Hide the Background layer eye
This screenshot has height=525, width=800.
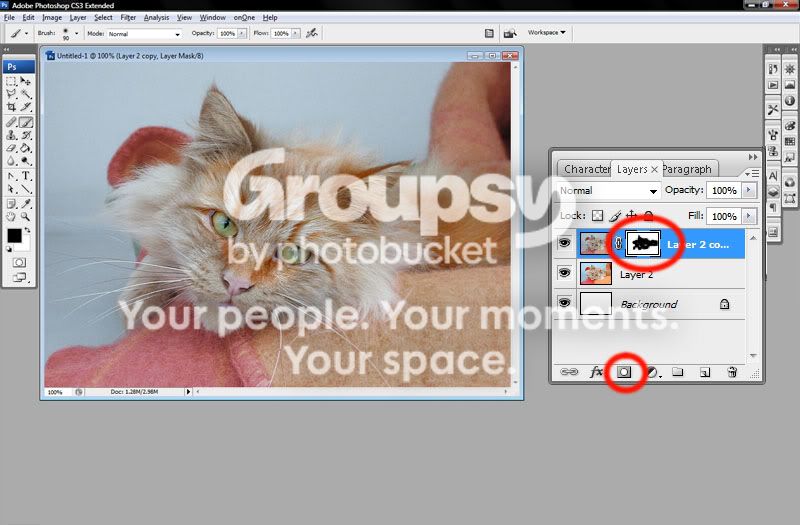(564, 303)
